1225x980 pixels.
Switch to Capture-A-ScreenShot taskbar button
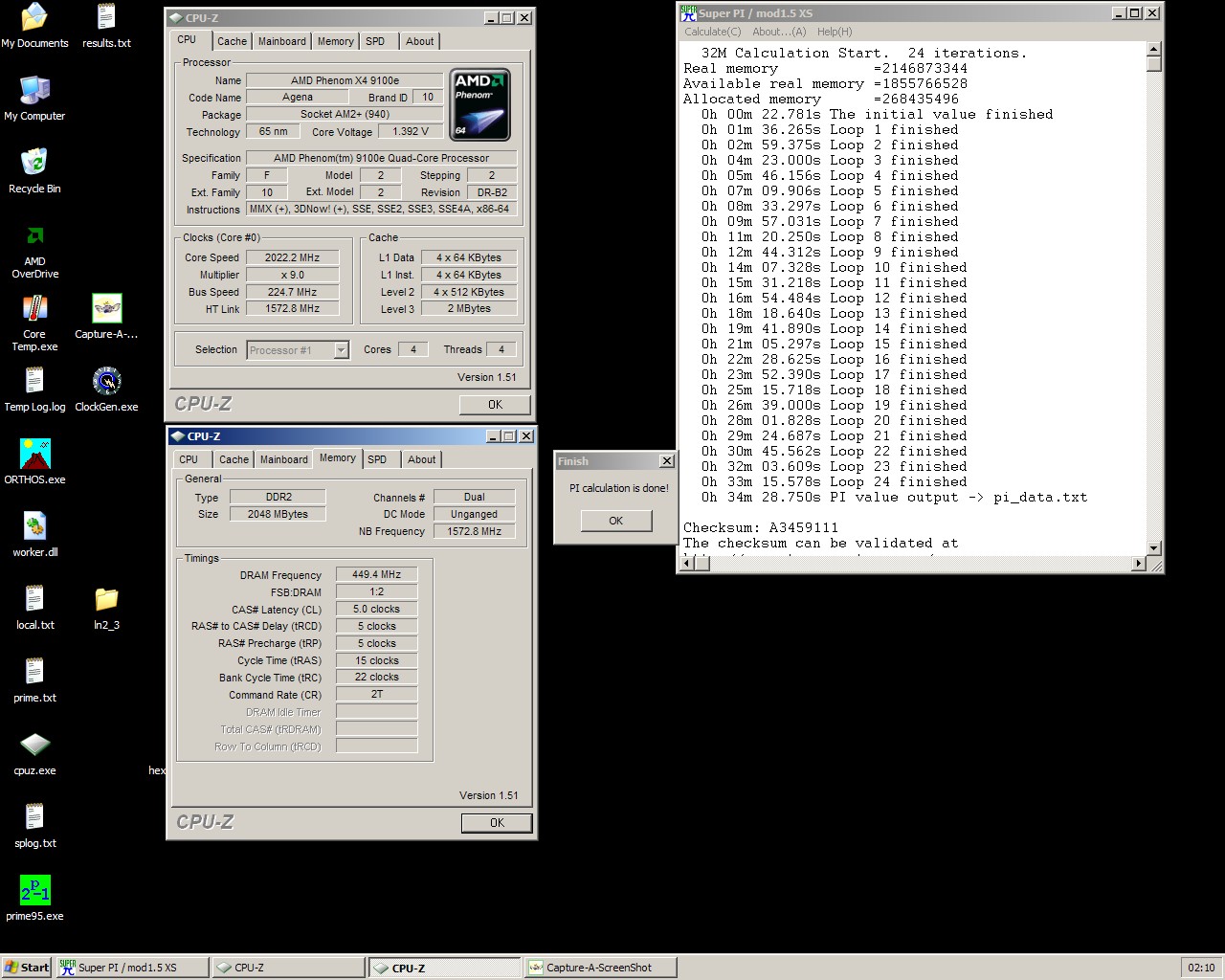point(600,968)
